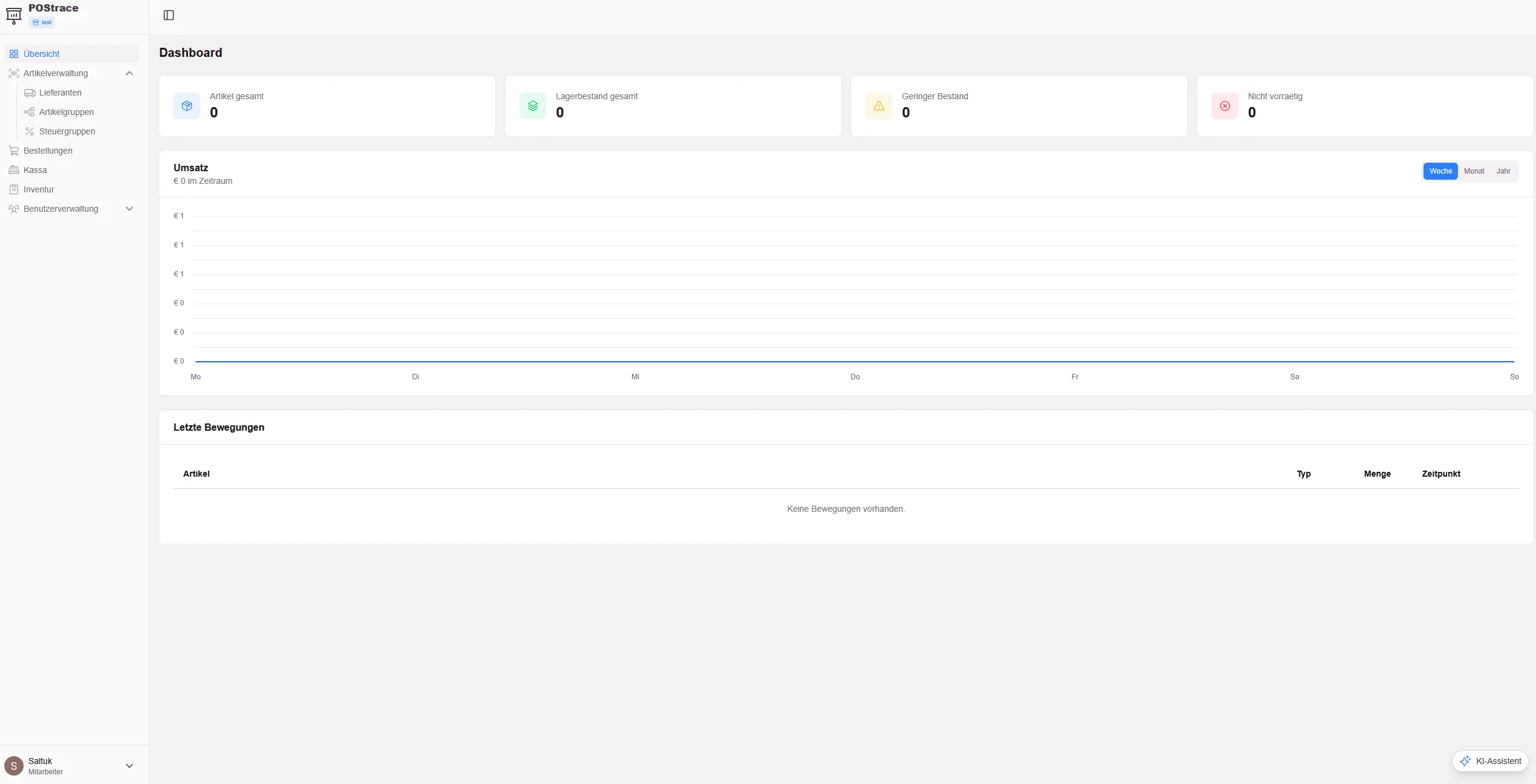Click 'Keine Bewegungen vorhanden.' message
Screen dimensions: 1536x784
pos(846,509)
